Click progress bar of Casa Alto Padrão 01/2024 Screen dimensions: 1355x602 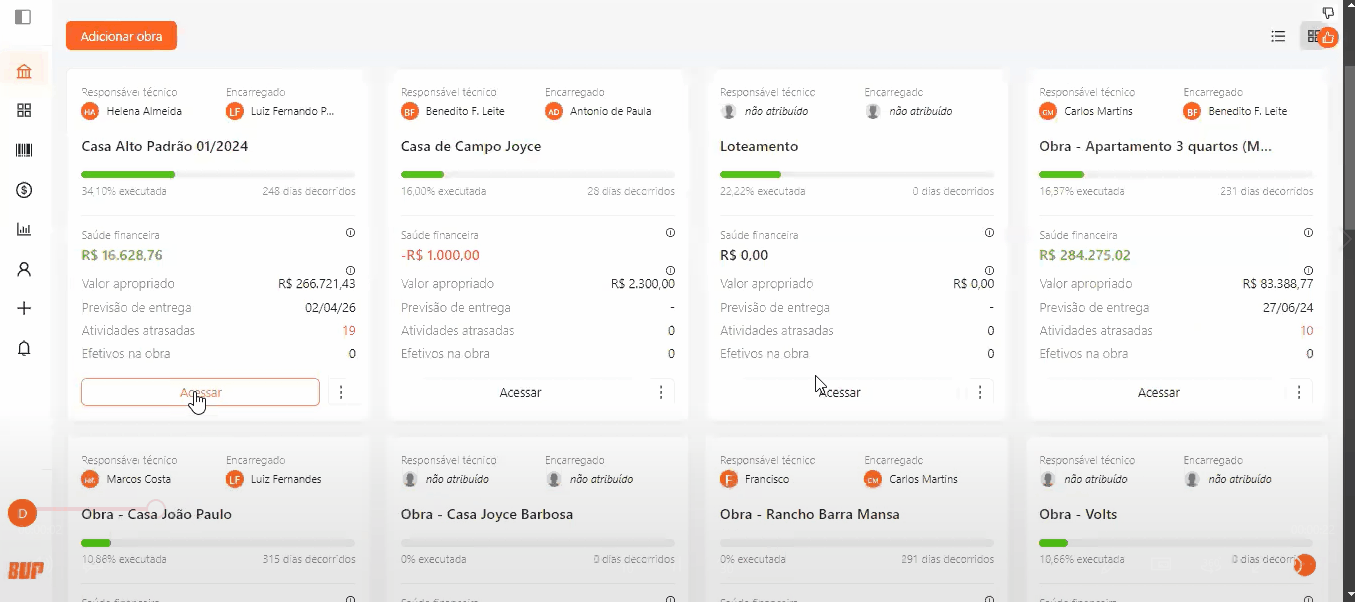pos(218,175)
